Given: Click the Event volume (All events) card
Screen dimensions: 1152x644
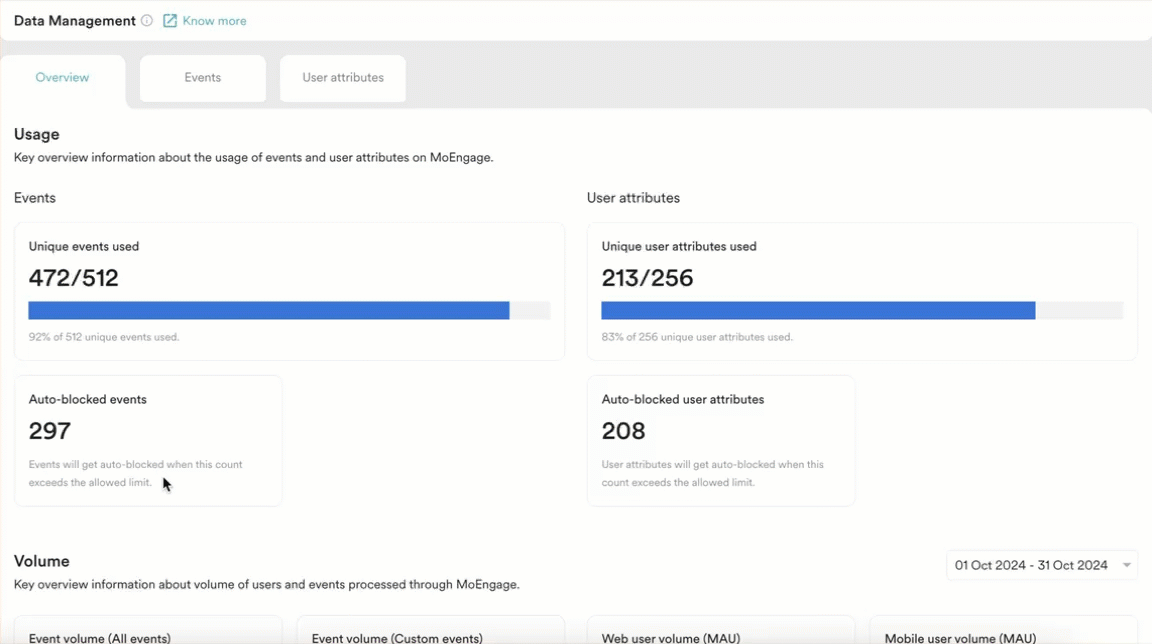Looking at the screenshot, I should pyautogui.click(x=148, y=631).
